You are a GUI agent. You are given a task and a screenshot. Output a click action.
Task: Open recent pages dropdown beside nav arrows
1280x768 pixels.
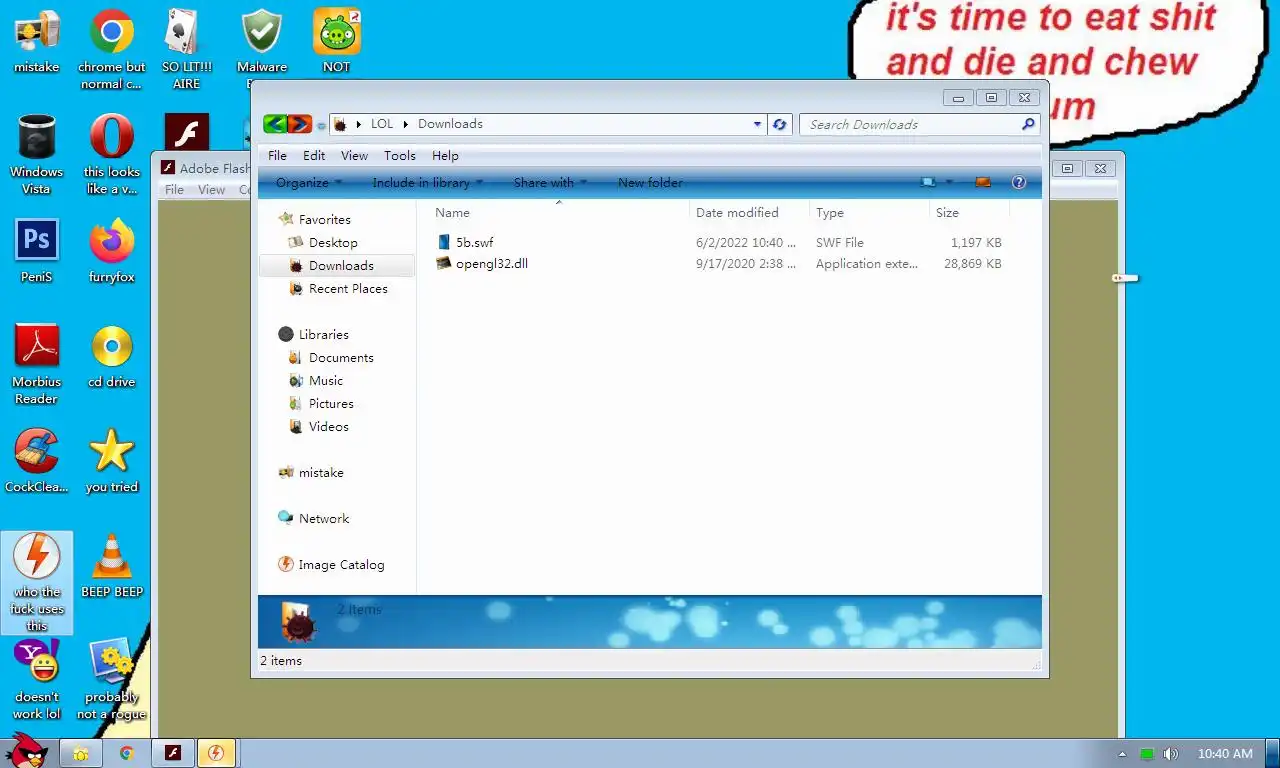pos(321,125)
